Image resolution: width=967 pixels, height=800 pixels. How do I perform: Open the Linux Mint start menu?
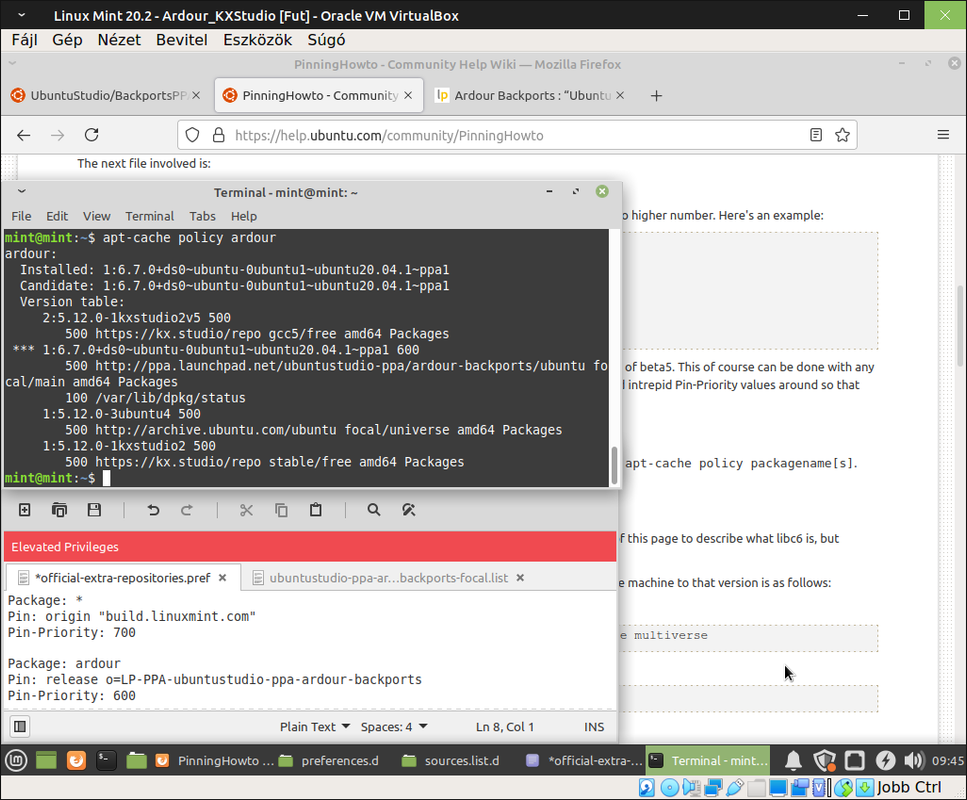(x=16, y=760)
